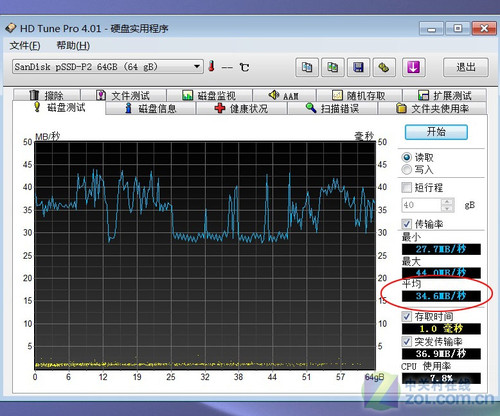This screenshot has height=416, width=500.
Task: Select the 读取 radio button
Action: click(x=407, y=157)
